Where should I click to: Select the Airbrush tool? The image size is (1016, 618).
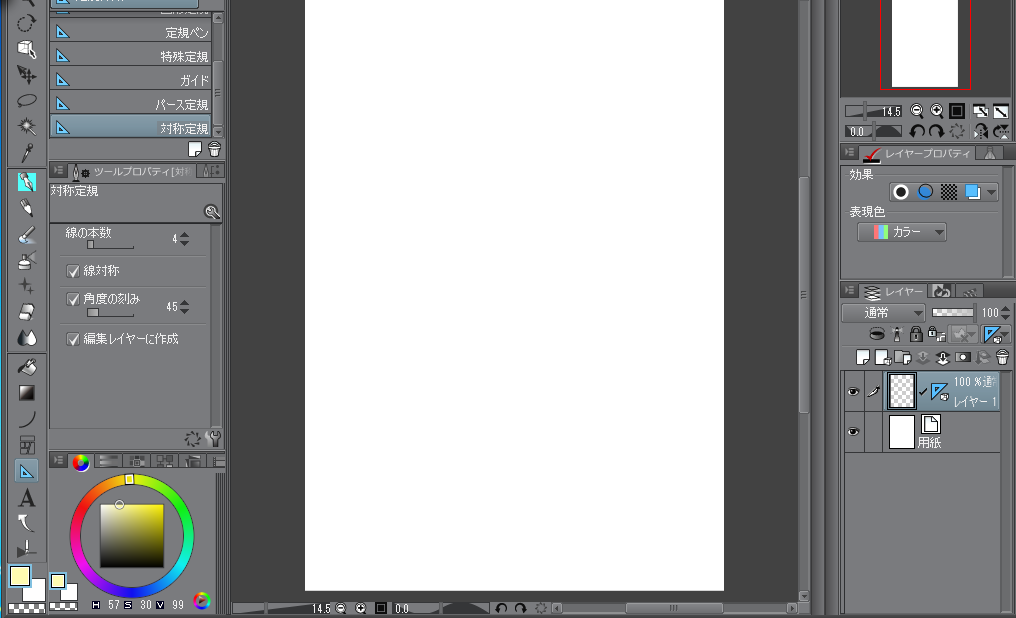click(x=26, y=260)
